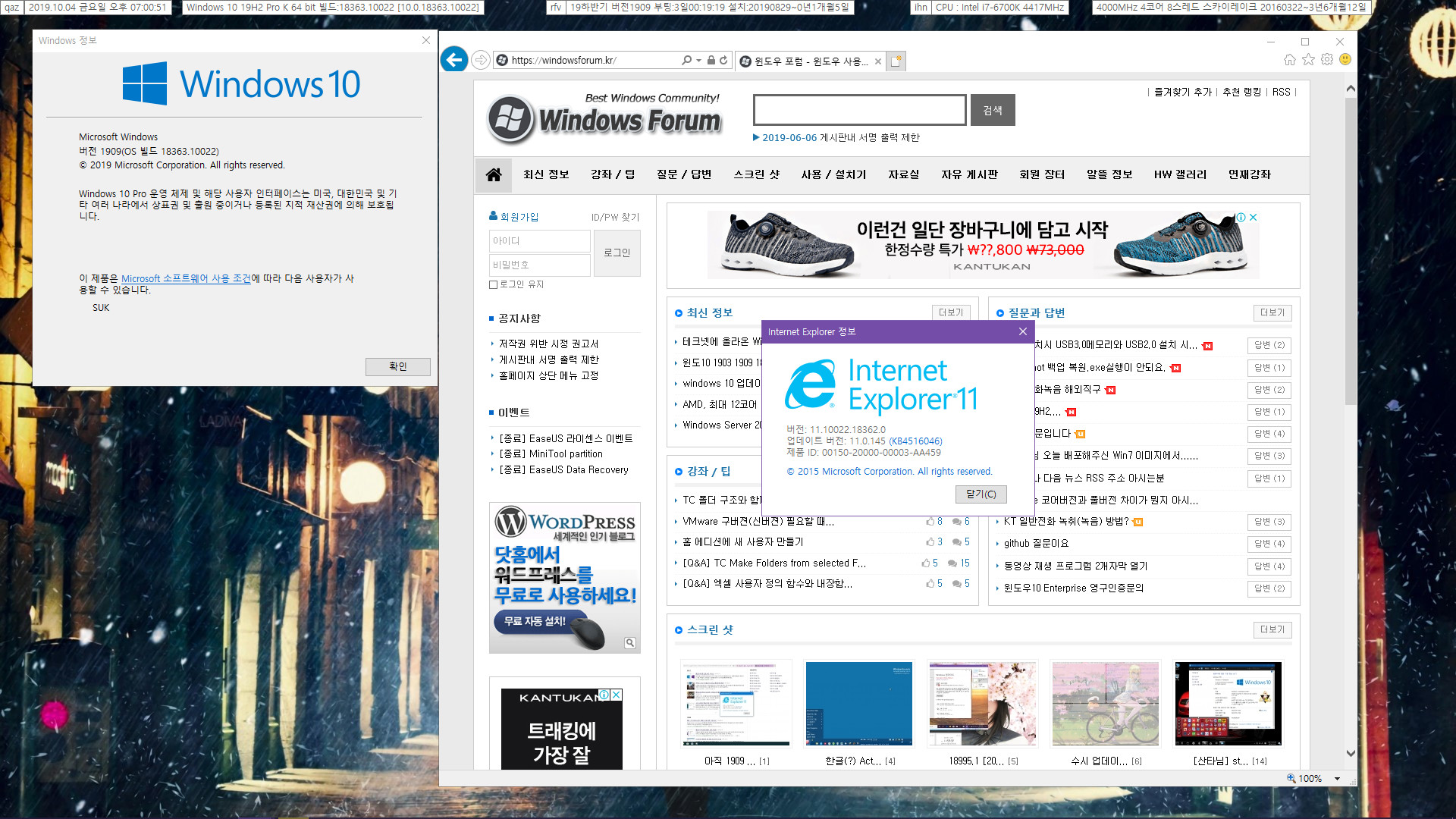Click 닫기(C) in Internet Explorer dialog
Viewport: 1456px width, 819px height.
point(981,494)
